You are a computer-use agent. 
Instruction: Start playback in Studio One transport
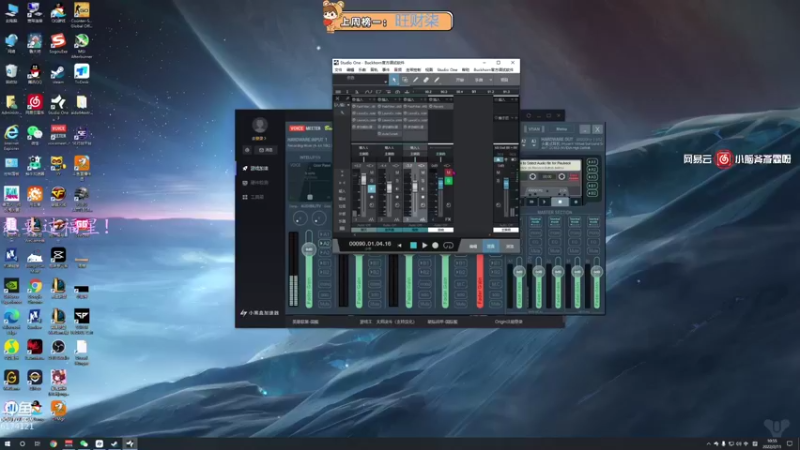(424, 245)
